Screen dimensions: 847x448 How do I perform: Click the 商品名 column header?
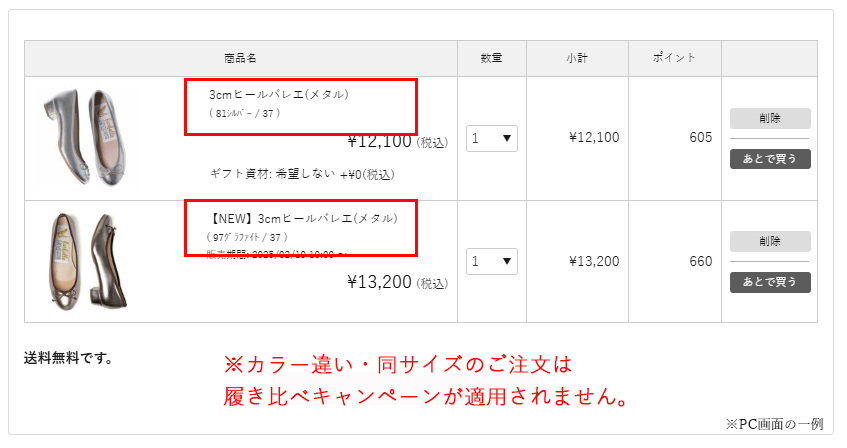[x=241, y=58]
